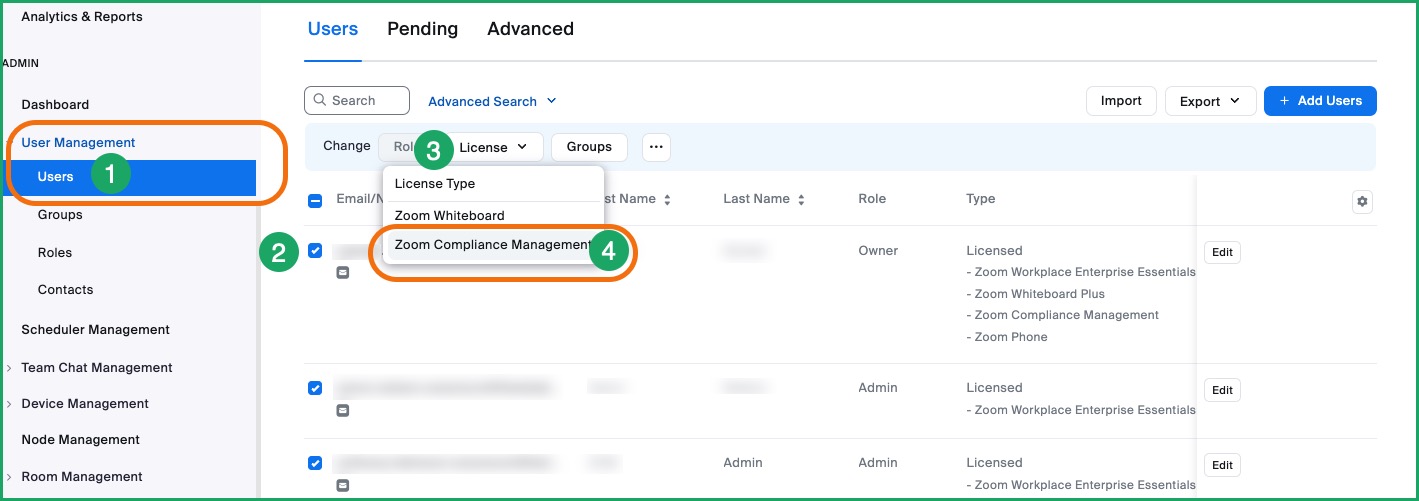
Task: Uncheck the Owner user row checkbox
Action: pos(315,251)
